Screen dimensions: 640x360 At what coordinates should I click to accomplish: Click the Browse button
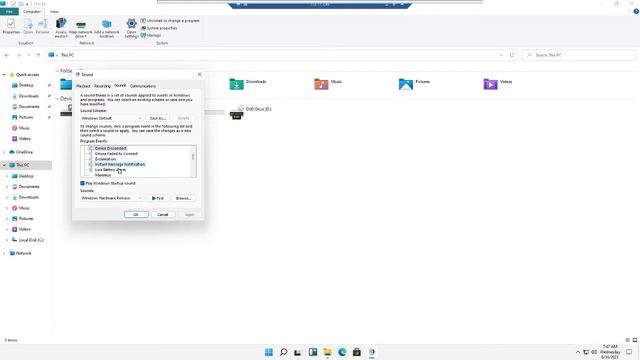(x=183, y=198)
